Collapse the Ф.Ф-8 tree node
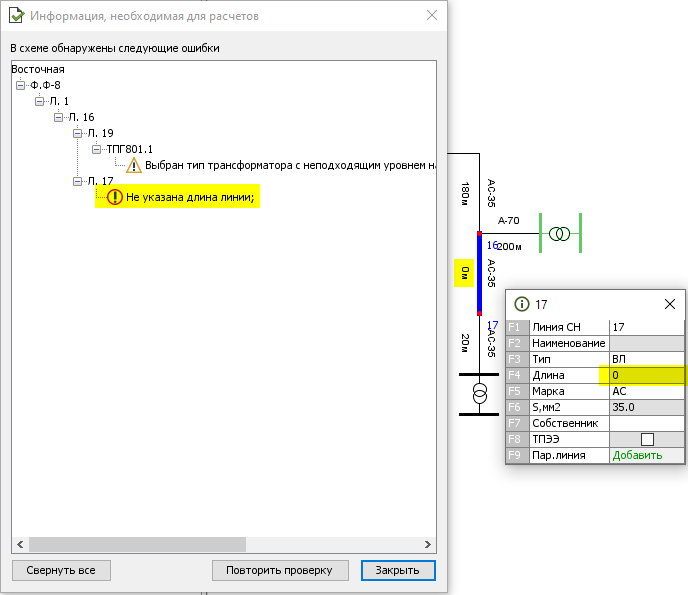 click(21, 85)
